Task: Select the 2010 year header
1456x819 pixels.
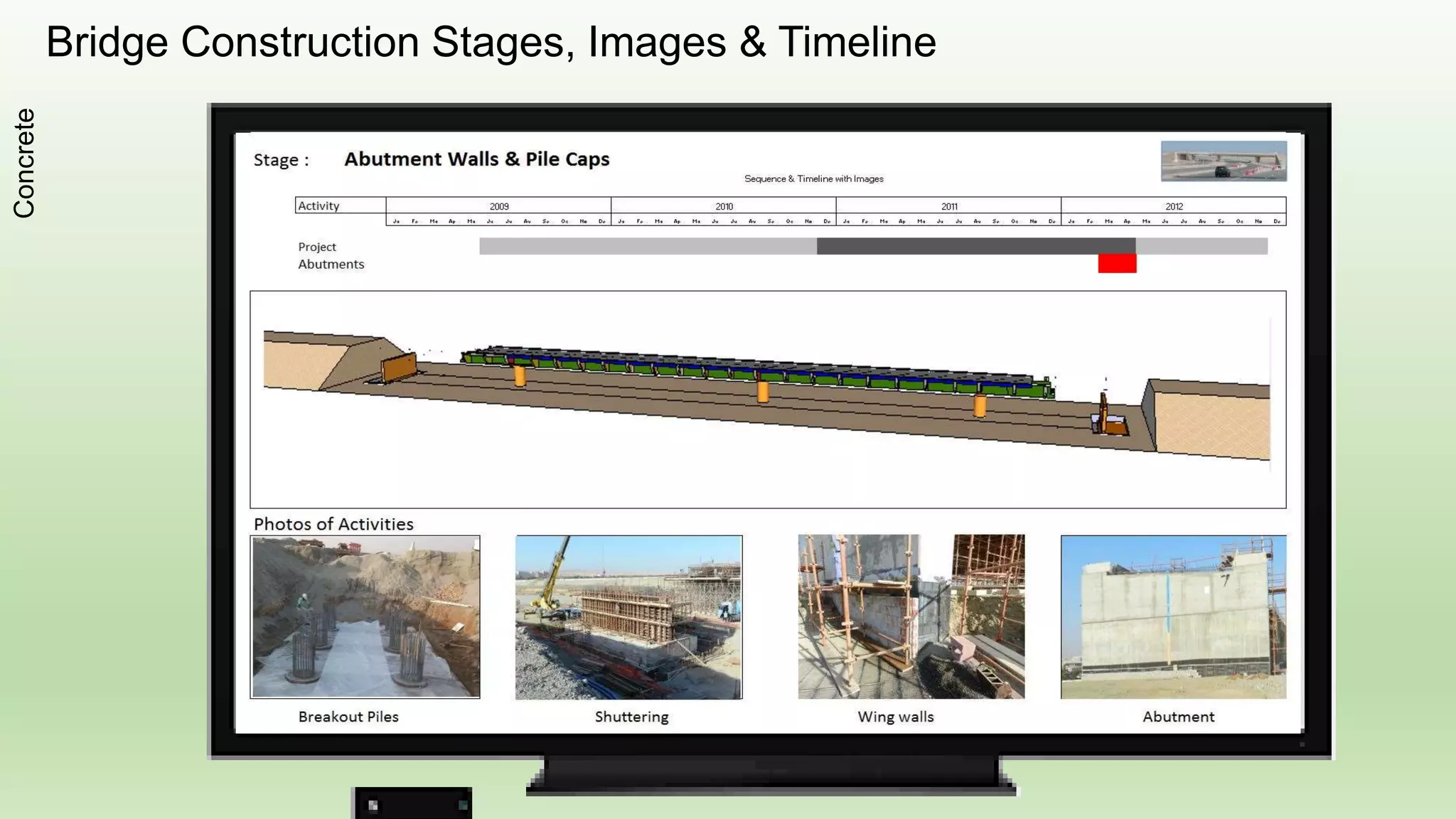Action: coord(724,206)
